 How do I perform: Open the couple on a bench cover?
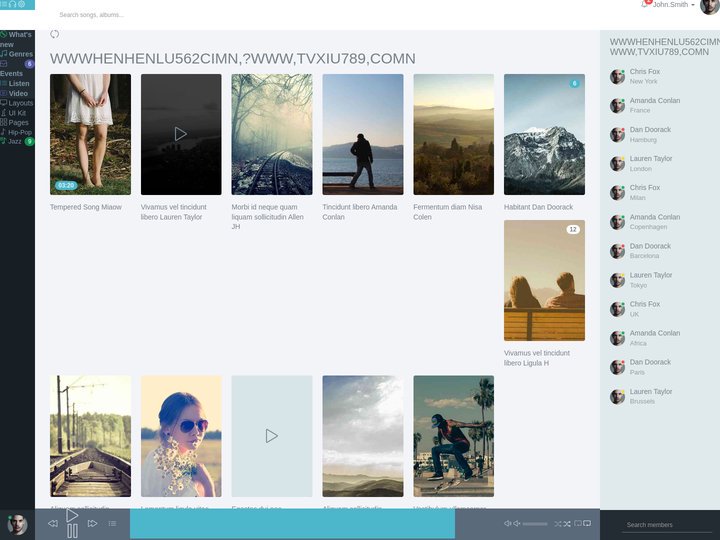[x=544, y=281]
